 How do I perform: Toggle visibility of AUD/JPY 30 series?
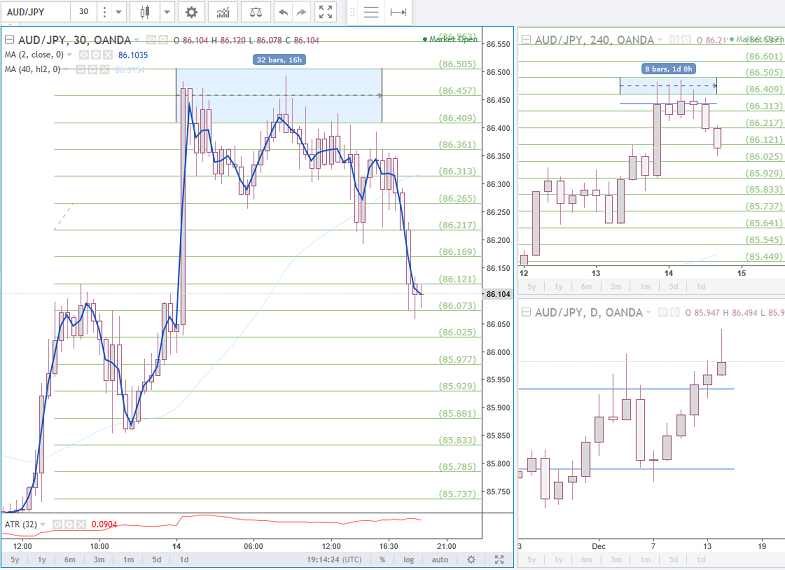[x=151, y=40]
